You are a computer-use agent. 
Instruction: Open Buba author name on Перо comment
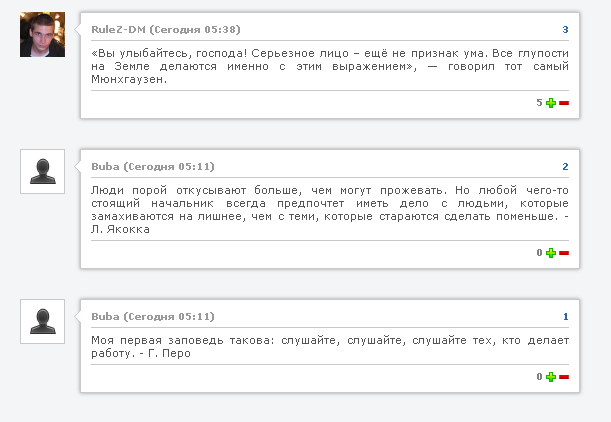105,317
